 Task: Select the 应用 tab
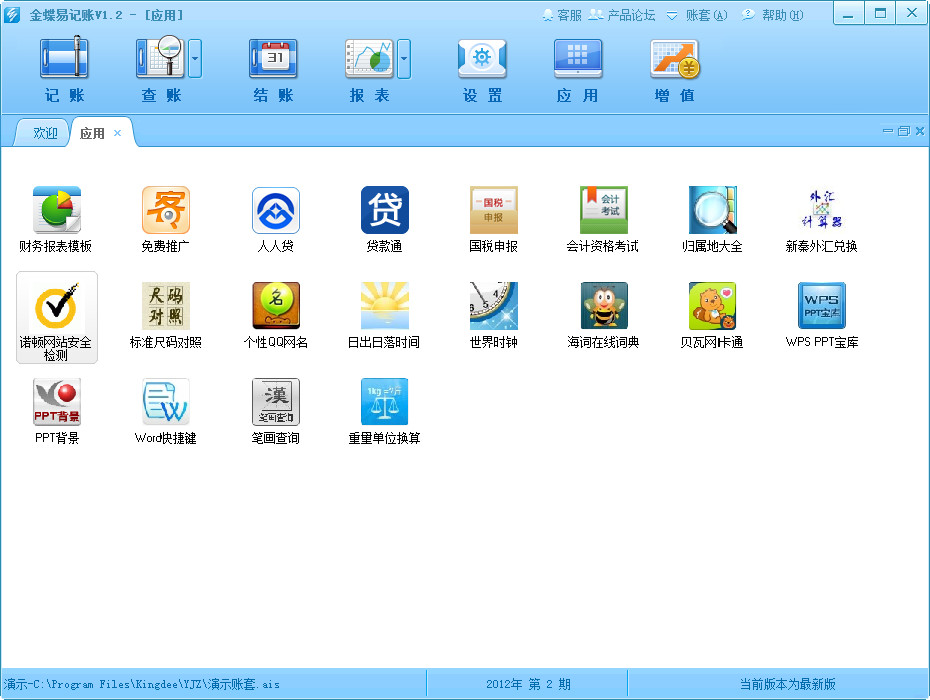point(92,133)
